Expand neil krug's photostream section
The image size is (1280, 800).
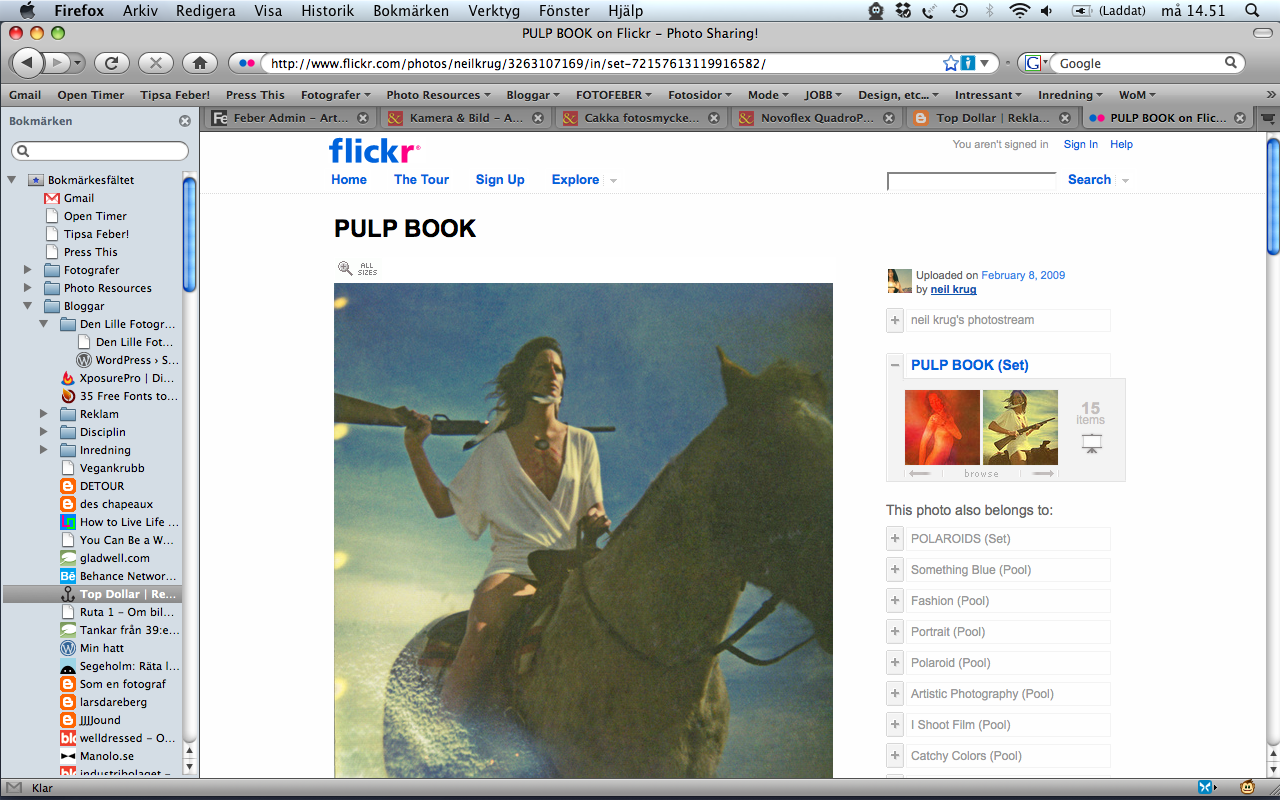[x=894, y=321]
